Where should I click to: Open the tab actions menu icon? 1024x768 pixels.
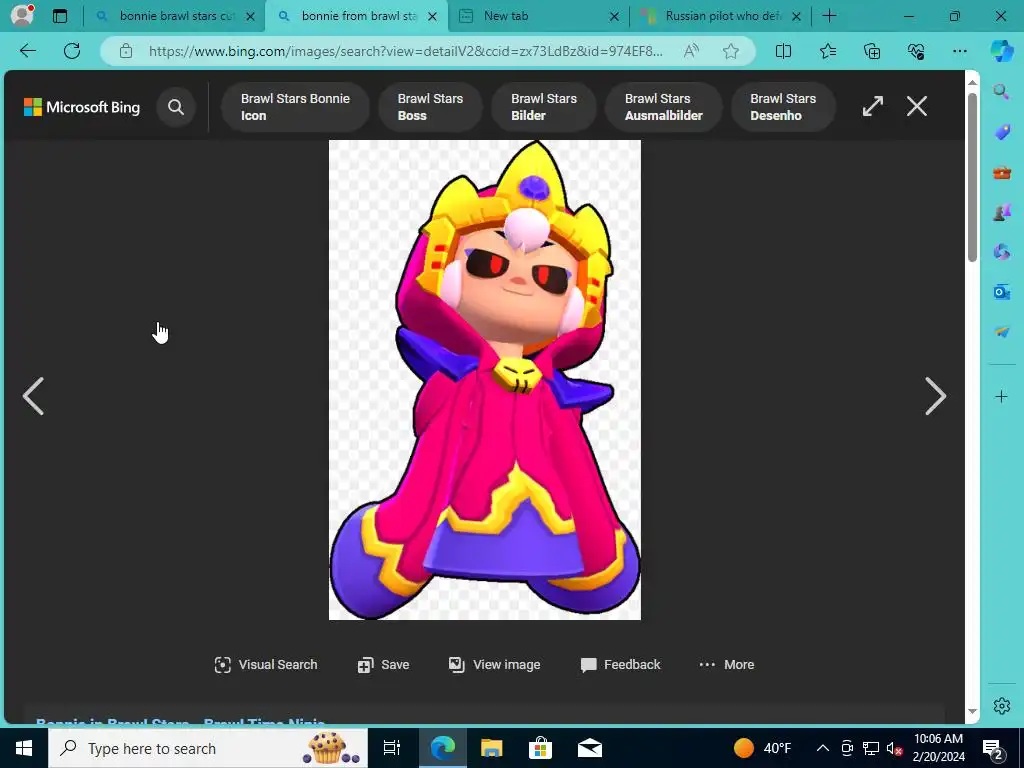click(60, 16)
